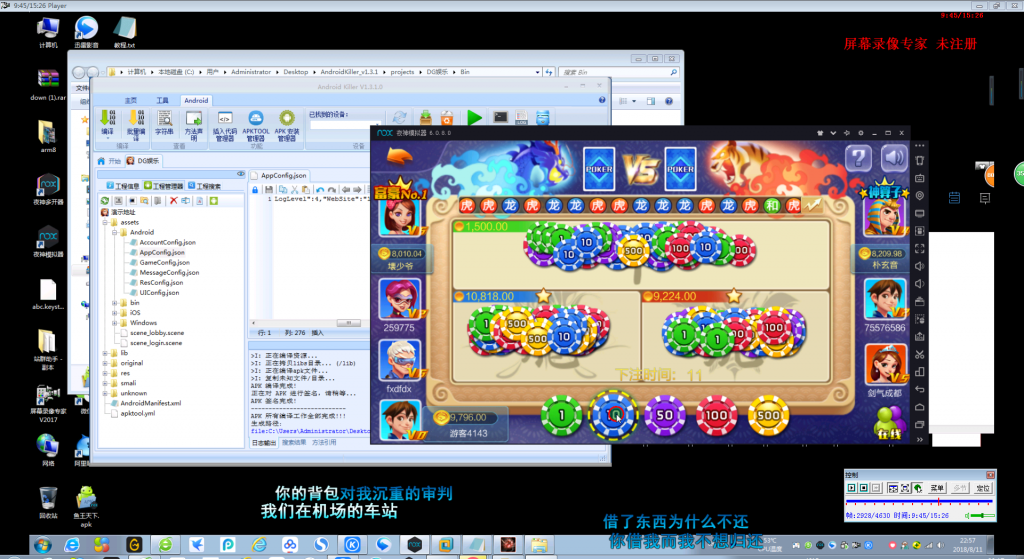The width and height of the screenshot is (1024, 559).
Task: Click the question mark help button in game
Action: click(x=858, y=157)
